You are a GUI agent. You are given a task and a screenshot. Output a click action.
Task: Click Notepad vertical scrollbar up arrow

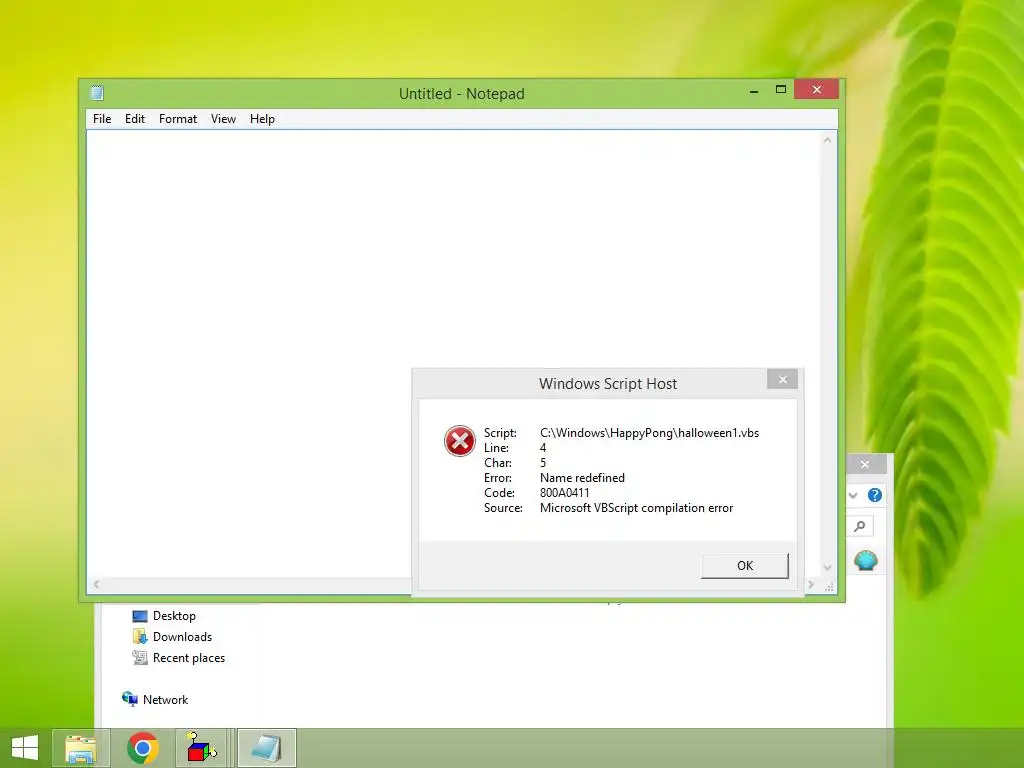827,140
